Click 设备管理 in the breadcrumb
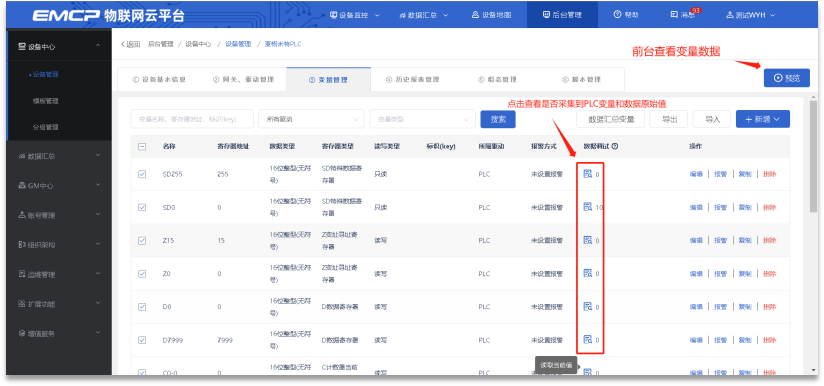The height and width of the screenshot is (386, 824). 238,44
